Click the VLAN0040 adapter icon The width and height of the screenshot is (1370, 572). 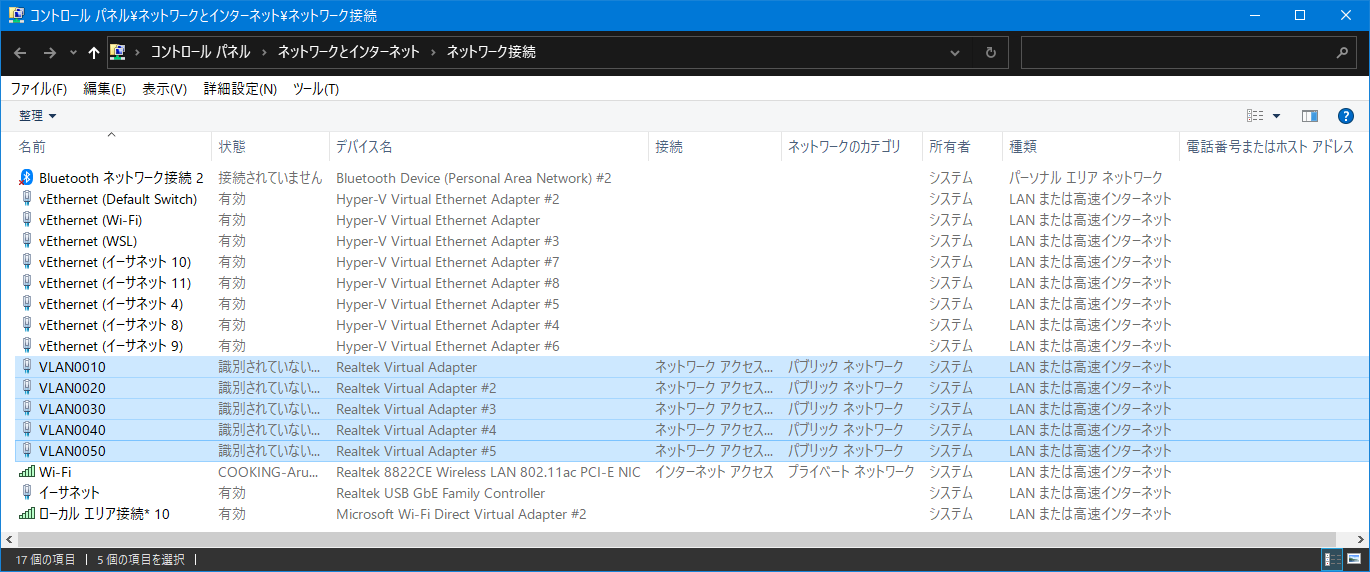[27, 430]
